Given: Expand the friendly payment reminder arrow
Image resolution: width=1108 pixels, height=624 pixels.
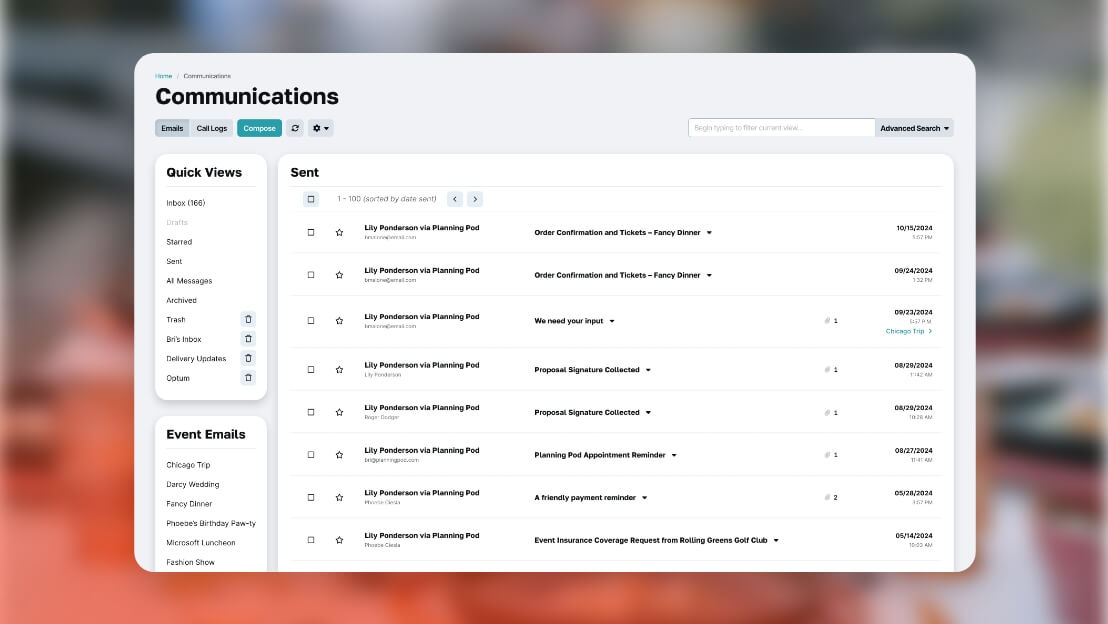Looking at the screenshot, I should [x=644, y=498].
